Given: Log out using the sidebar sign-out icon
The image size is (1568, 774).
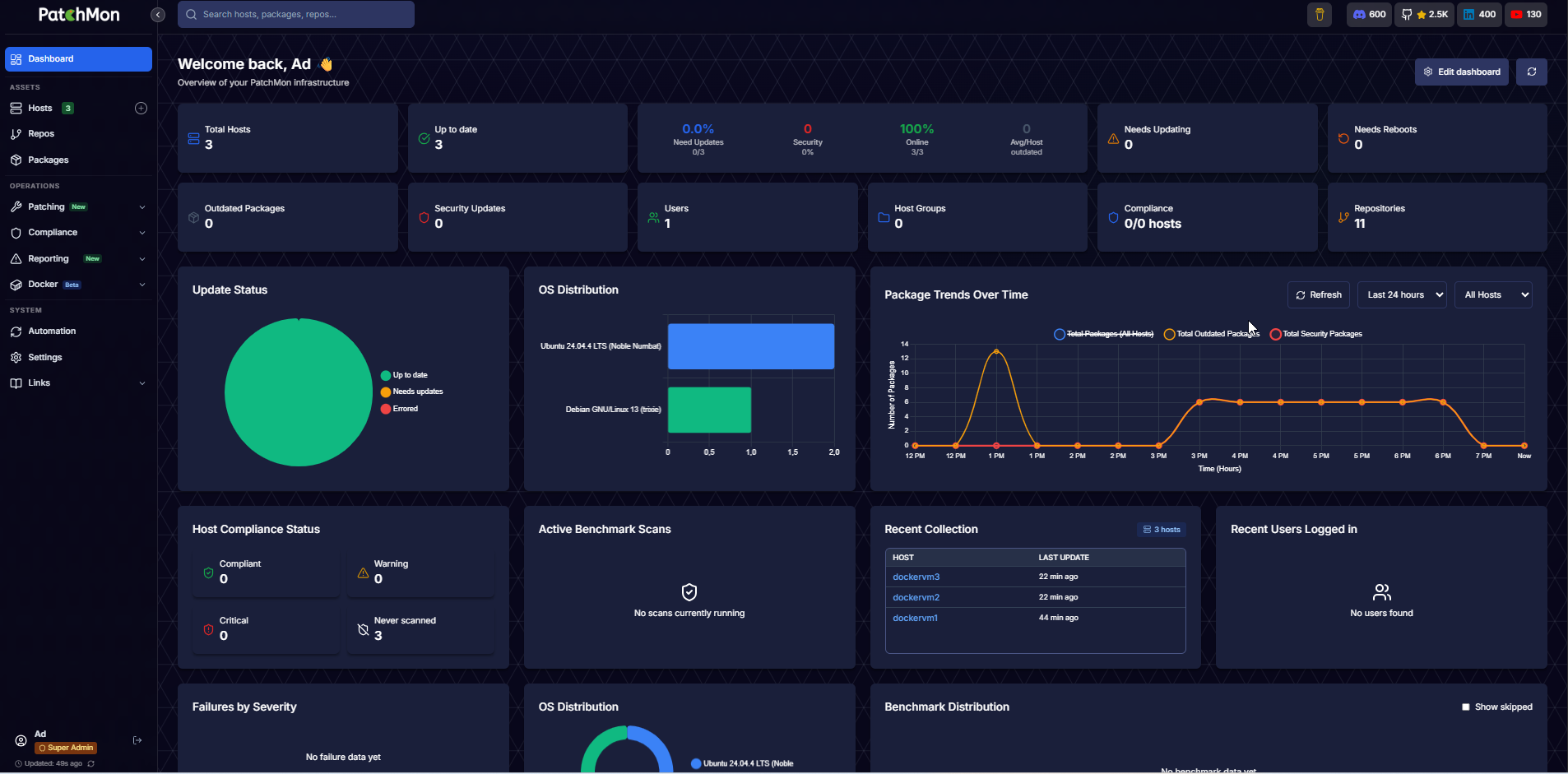Looking at the screenshot, I should (x=137, y=740).
